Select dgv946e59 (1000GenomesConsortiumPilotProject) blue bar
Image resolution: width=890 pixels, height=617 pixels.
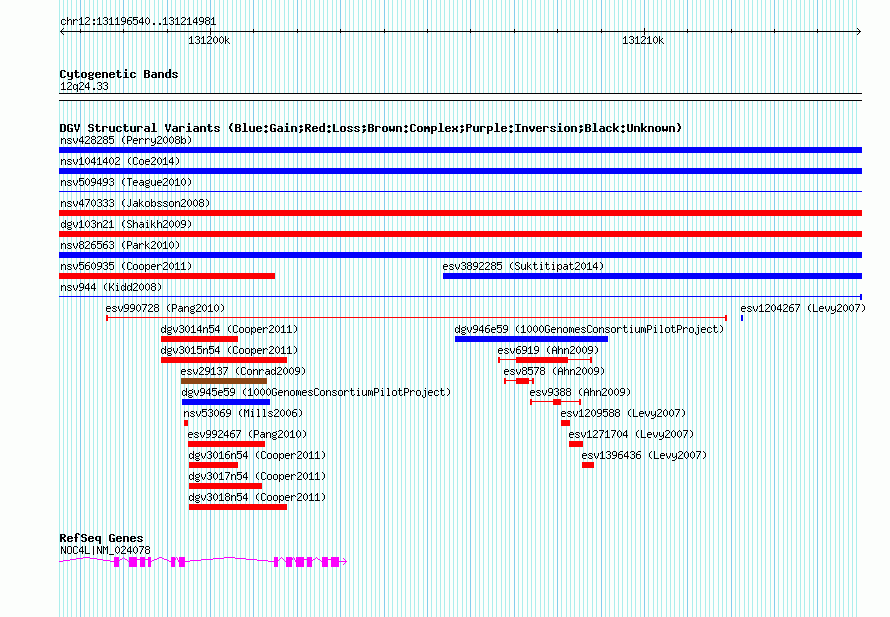[x=531, y=339]
